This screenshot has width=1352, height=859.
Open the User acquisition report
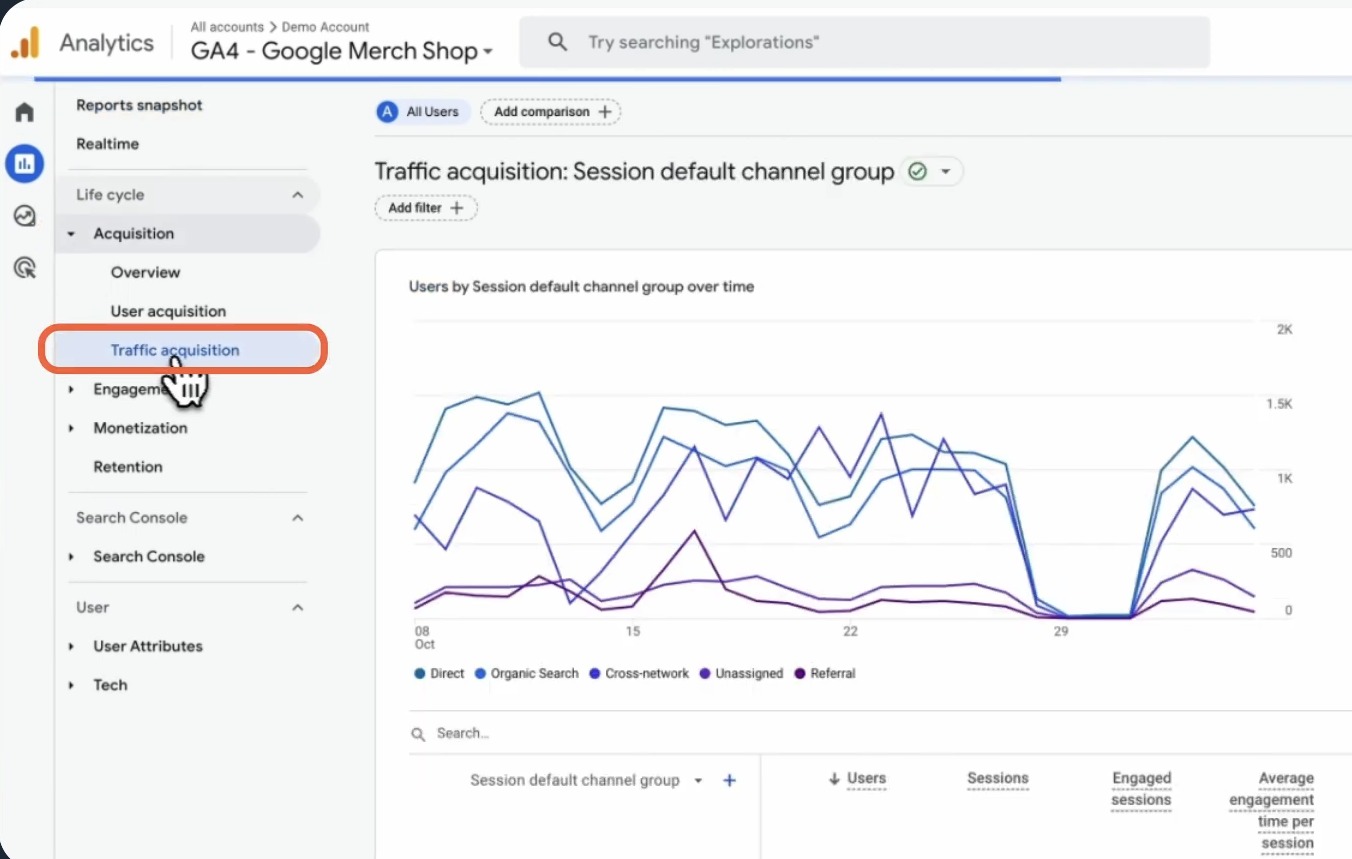(168, 311)
